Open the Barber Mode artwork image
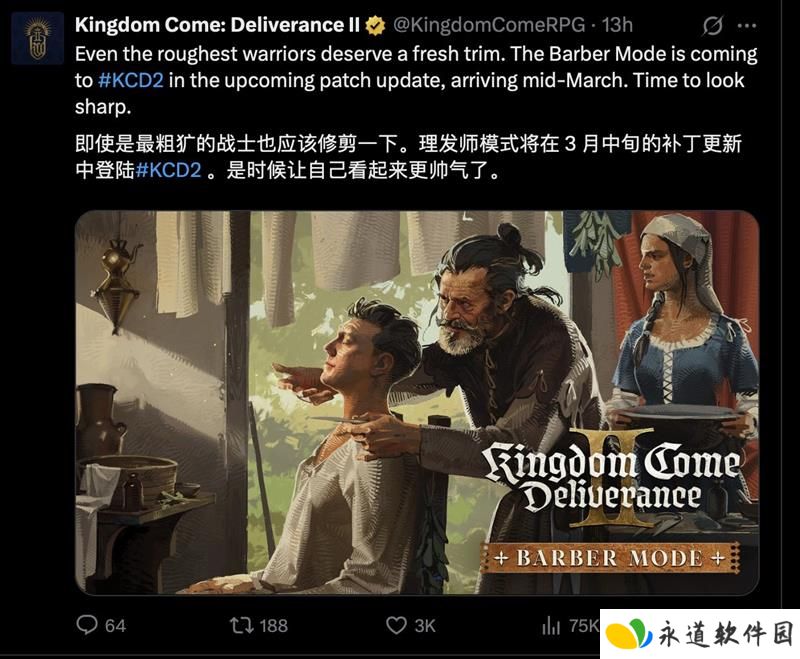This screenshot has width=800, height=659. [x=417, y=402]
